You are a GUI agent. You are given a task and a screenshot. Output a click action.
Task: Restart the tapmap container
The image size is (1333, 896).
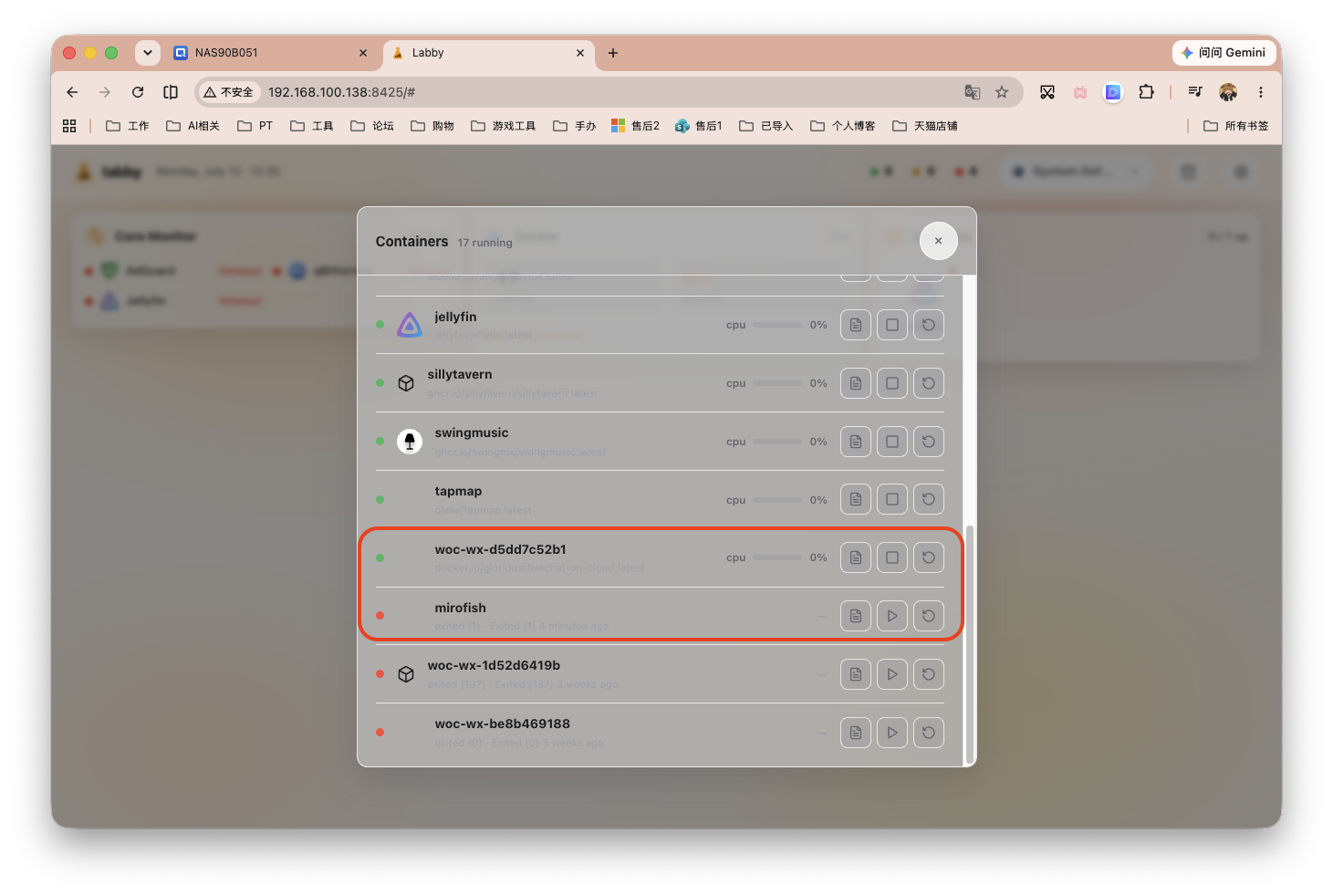[x=928, y=499]
